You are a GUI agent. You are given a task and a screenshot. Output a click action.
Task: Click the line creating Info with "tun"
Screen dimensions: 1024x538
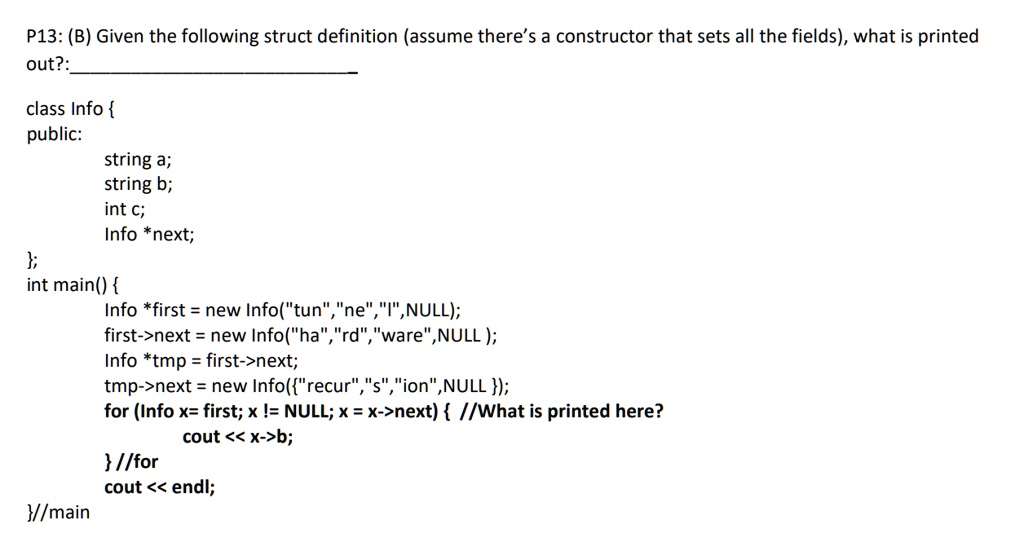click(x=283, y=309)
